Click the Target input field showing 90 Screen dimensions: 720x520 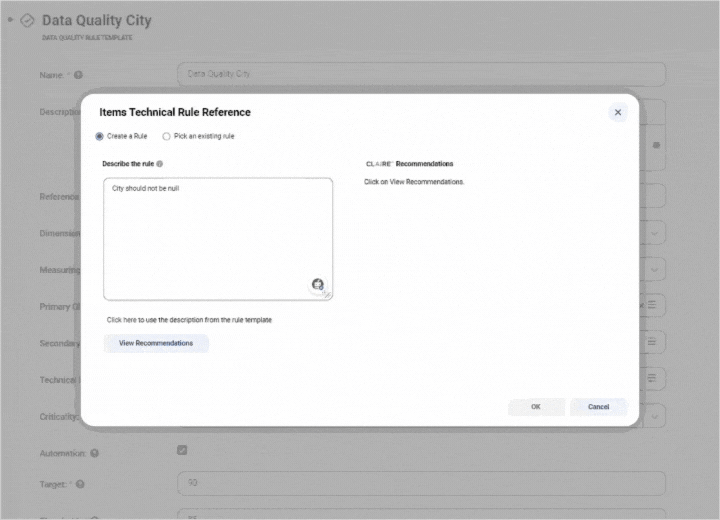tap(422, 483)
